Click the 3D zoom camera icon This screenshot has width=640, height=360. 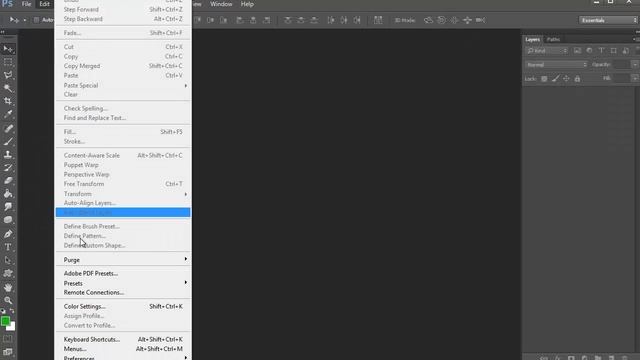pos(480,20)
